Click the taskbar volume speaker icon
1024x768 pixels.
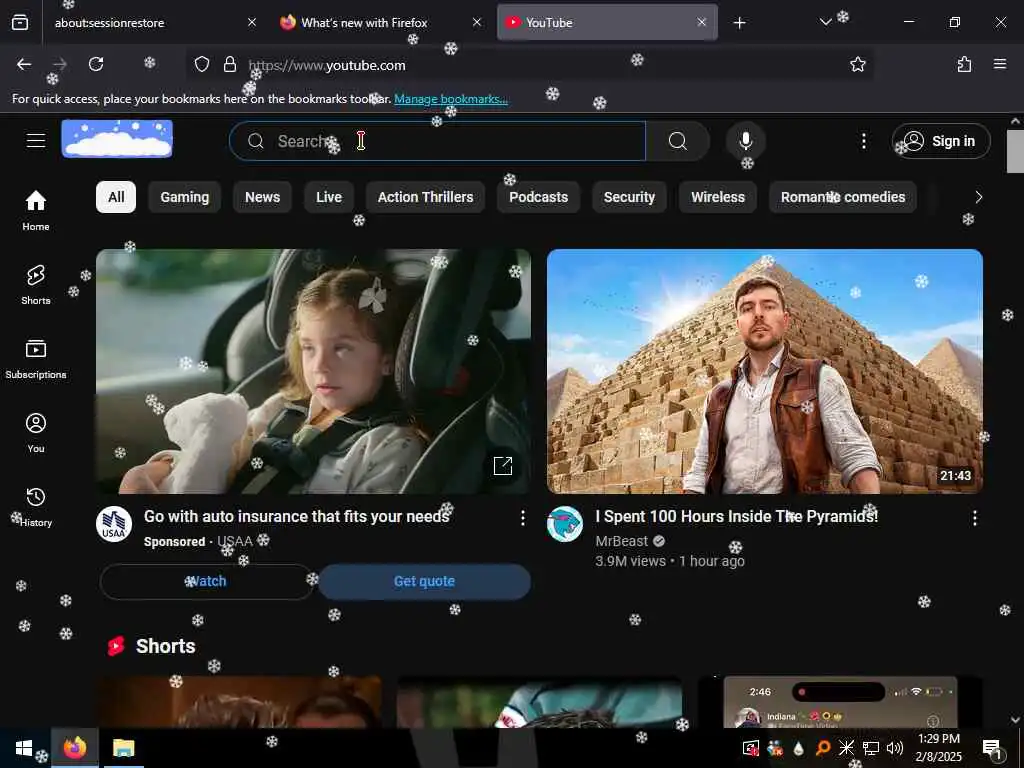coord(895,748)
